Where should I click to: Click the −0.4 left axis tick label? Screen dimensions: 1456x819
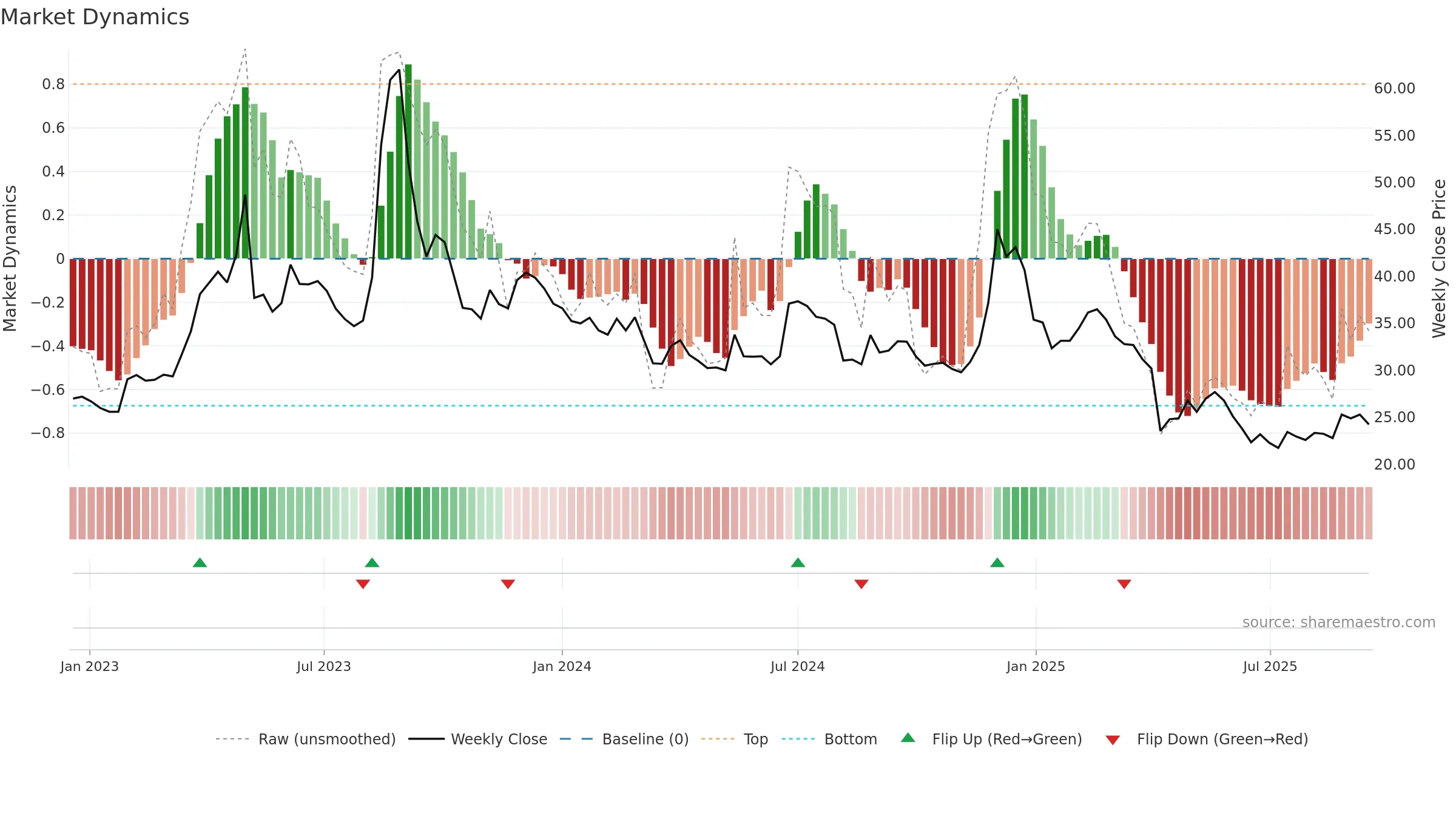(x=48, y=346)
